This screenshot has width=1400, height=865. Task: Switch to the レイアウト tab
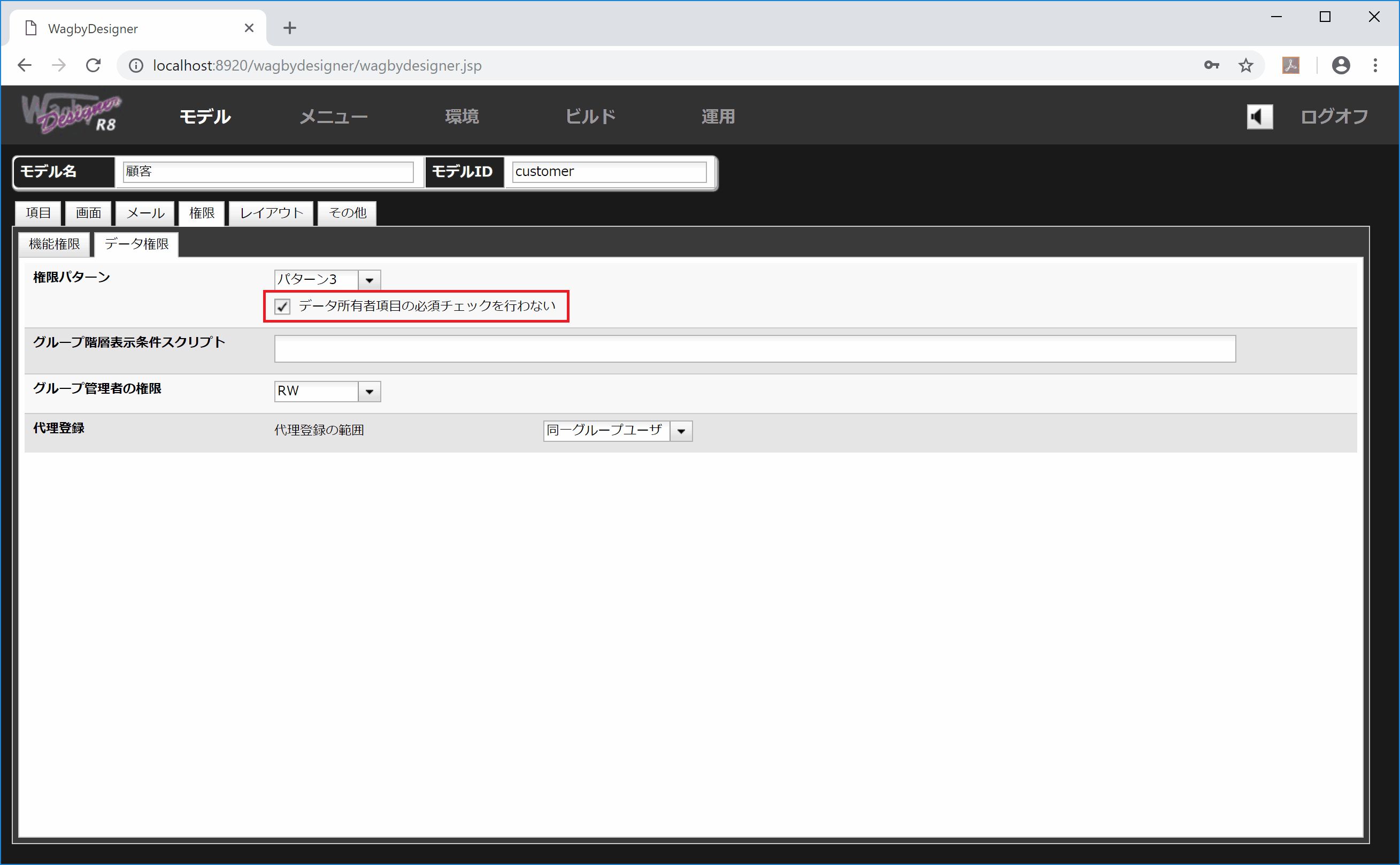pyautogui.click(x=271, y=213)
